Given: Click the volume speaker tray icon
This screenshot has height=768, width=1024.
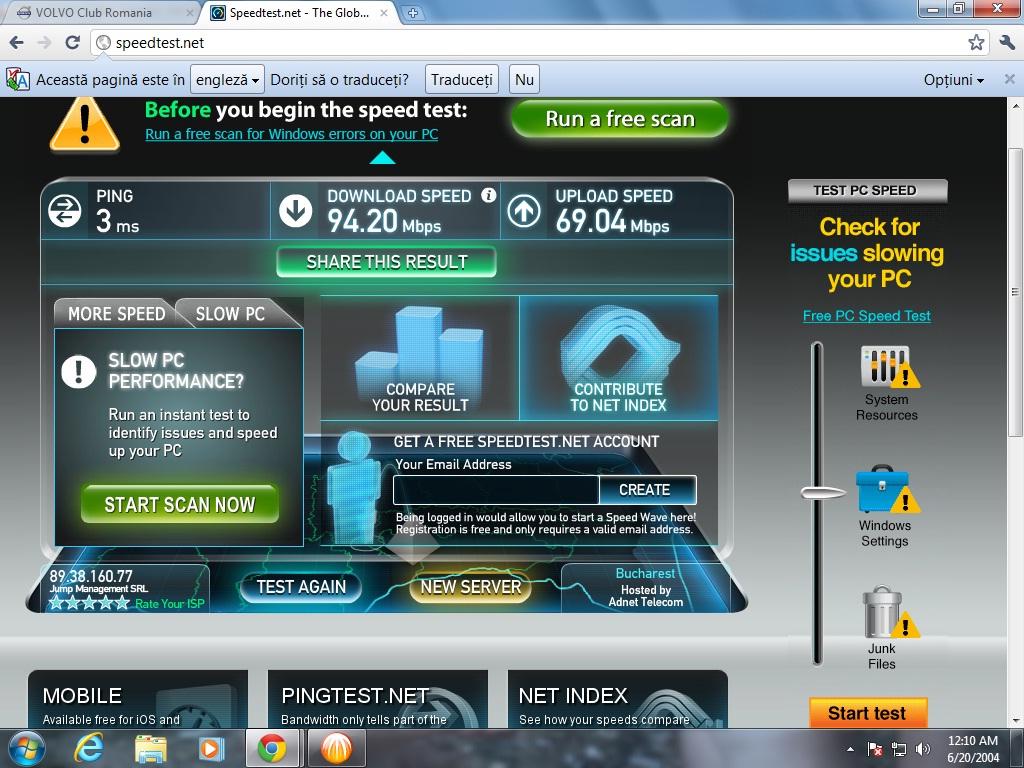Looking at the screenshot, I should pyautogui.click(x=923, y=749).
